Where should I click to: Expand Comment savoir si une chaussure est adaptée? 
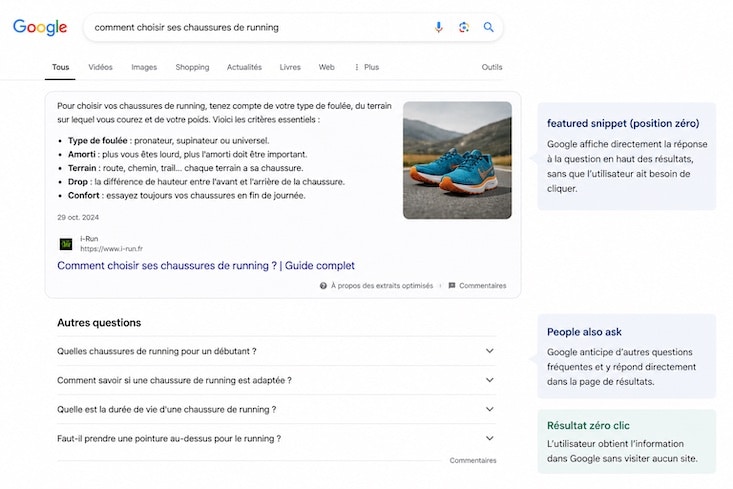pyautogui.click(x=276, y=380)
